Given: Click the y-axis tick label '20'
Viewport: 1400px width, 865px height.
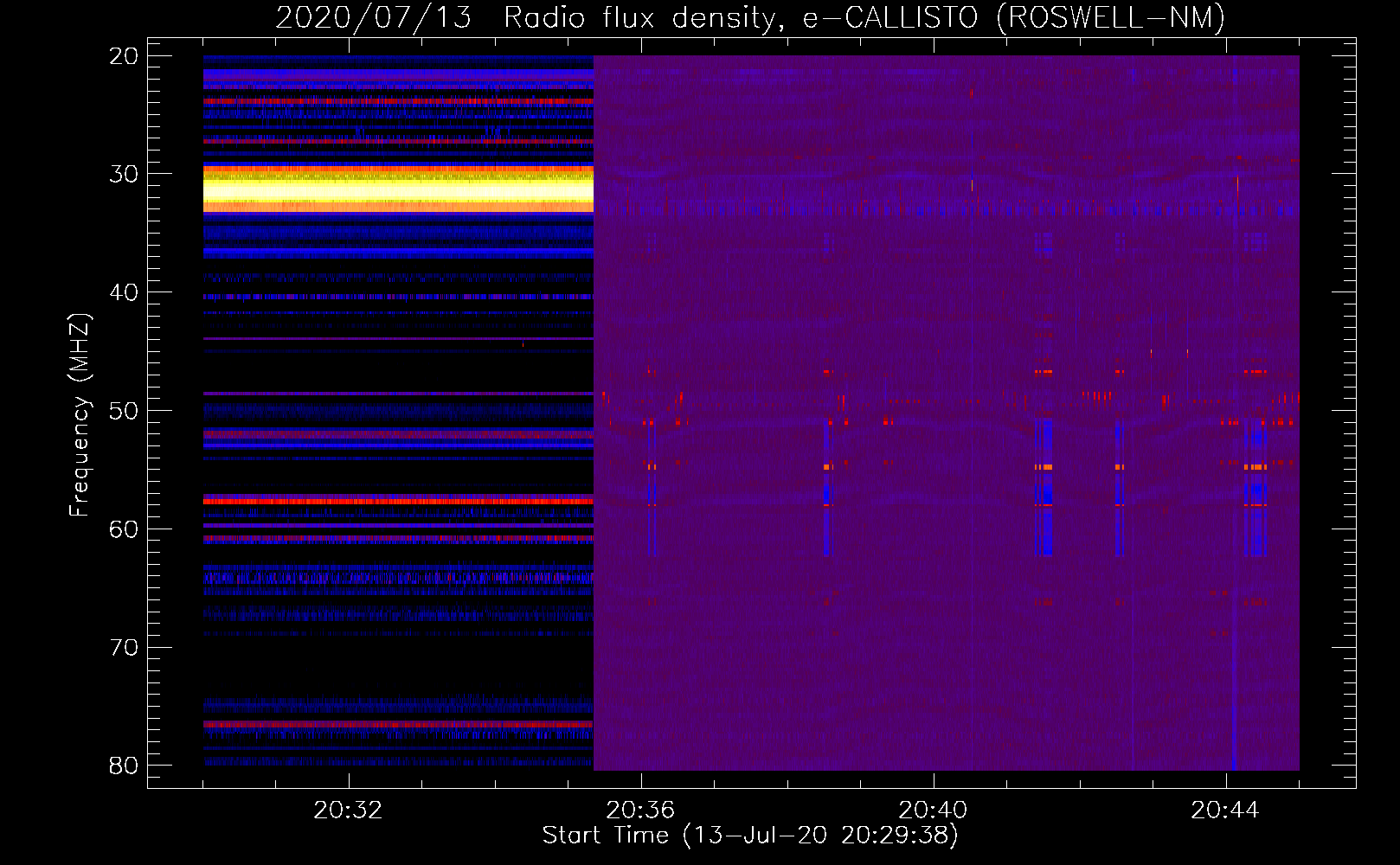Looking at the screenshot, I should (x=124, y=56).
